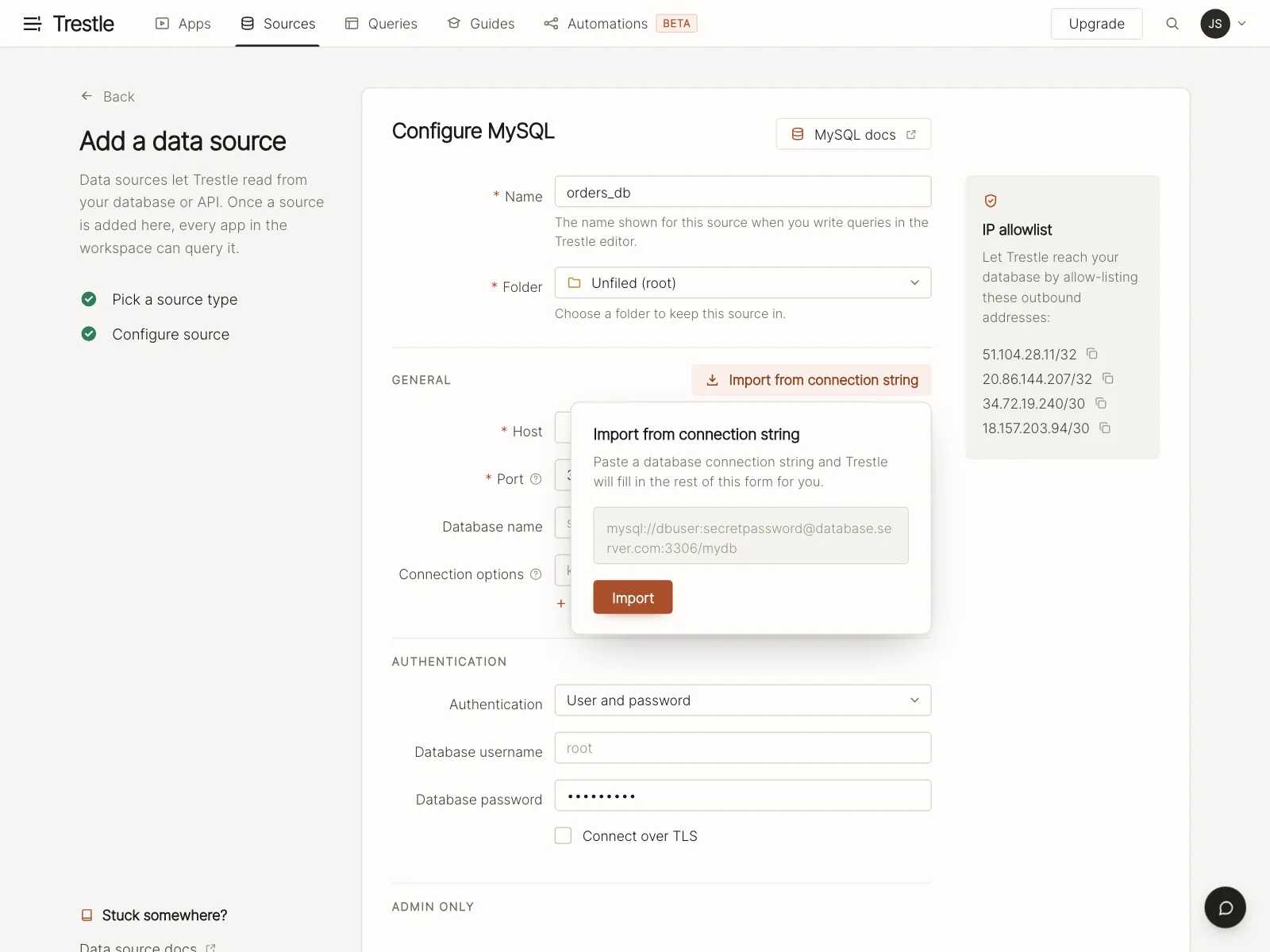Click the 18.157.203.94/30 address text
1270x952 pixels.
pos(1036,428)
